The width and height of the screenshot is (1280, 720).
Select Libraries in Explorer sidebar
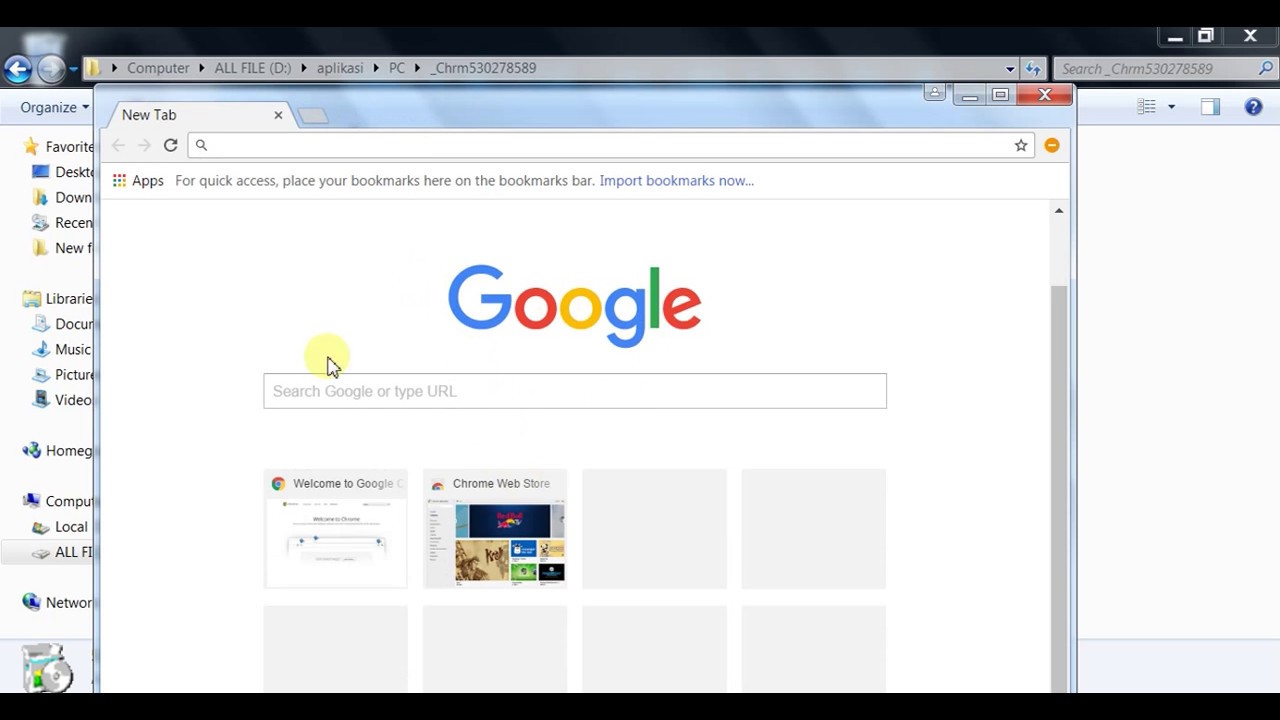[58, 298]
